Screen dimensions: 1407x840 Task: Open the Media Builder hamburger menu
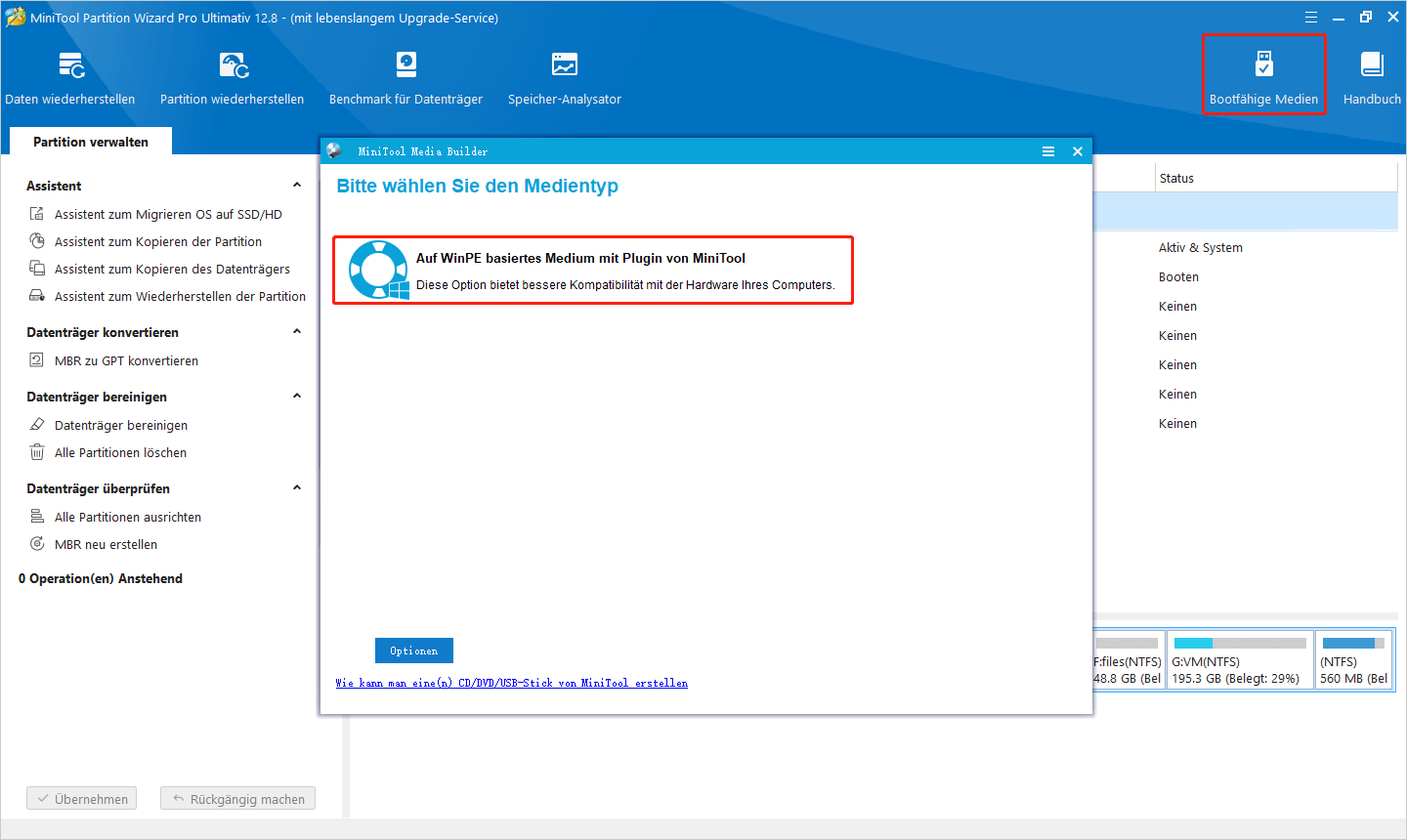[1048, 151]
